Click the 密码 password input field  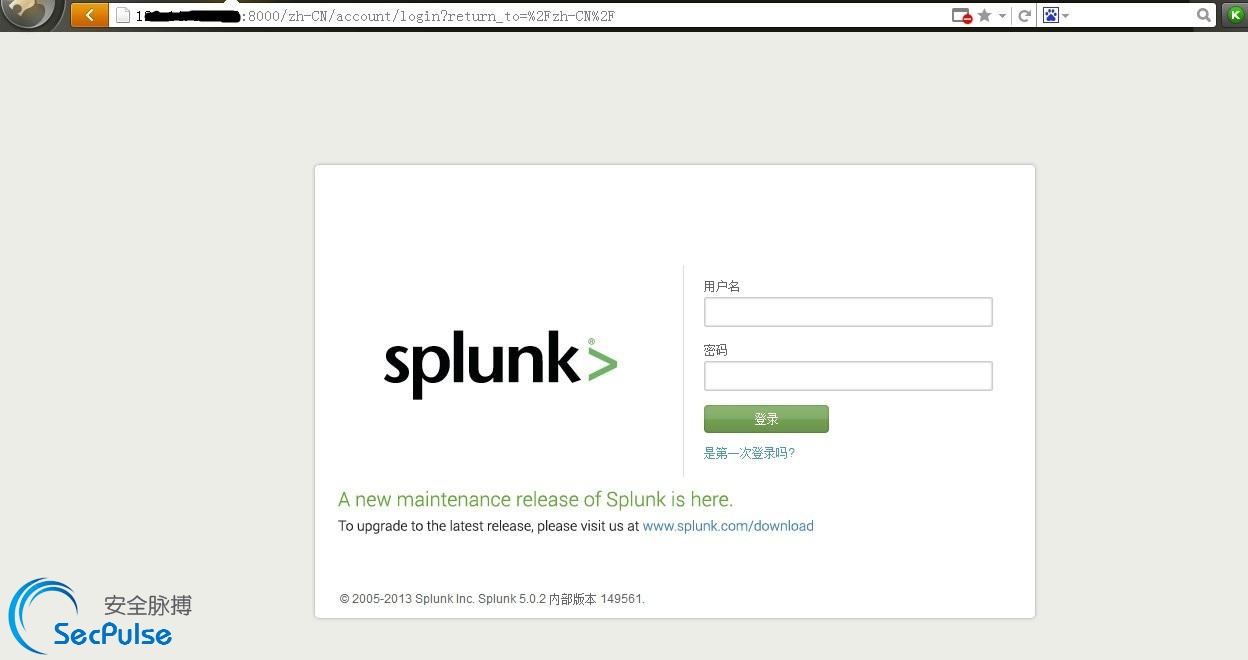click(x=848, y=376)
